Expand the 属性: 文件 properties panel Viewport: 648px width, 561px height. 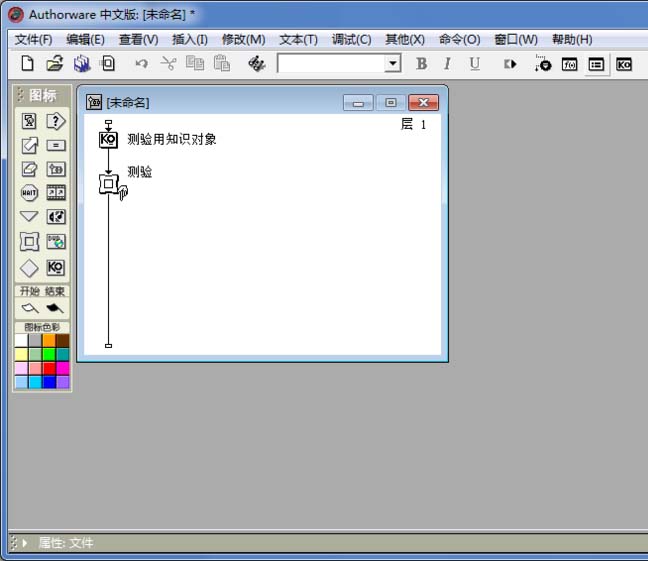click(x=24, y=542)
